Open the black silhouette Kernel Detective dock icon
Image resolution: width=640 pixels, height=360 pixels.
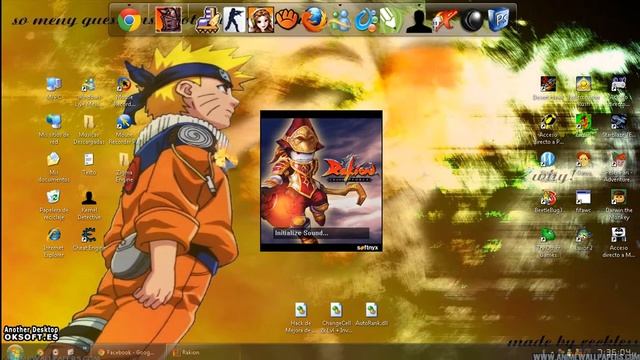[x=419, y=20]
